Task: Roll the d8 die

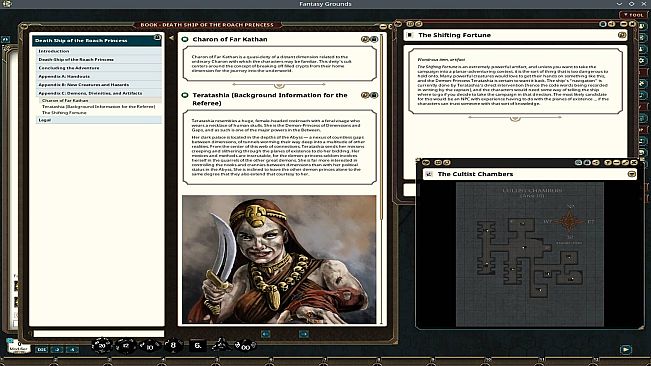Action: click(x=173, y=345)
